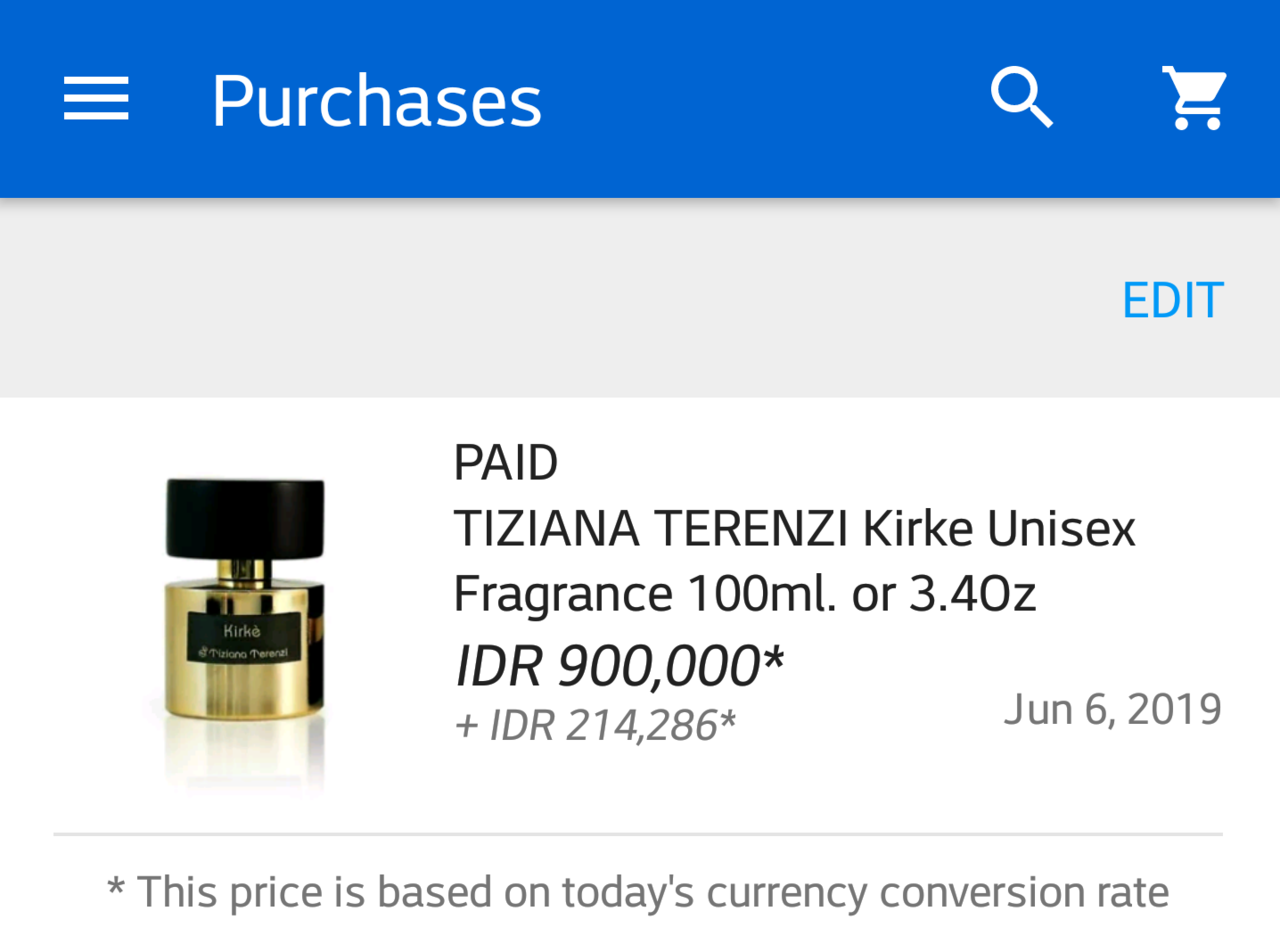The height and width of the screenshot is (944, 1280).
Task: Tap the Kirke perfume bottle thumbnail
Action: point(244,630)
